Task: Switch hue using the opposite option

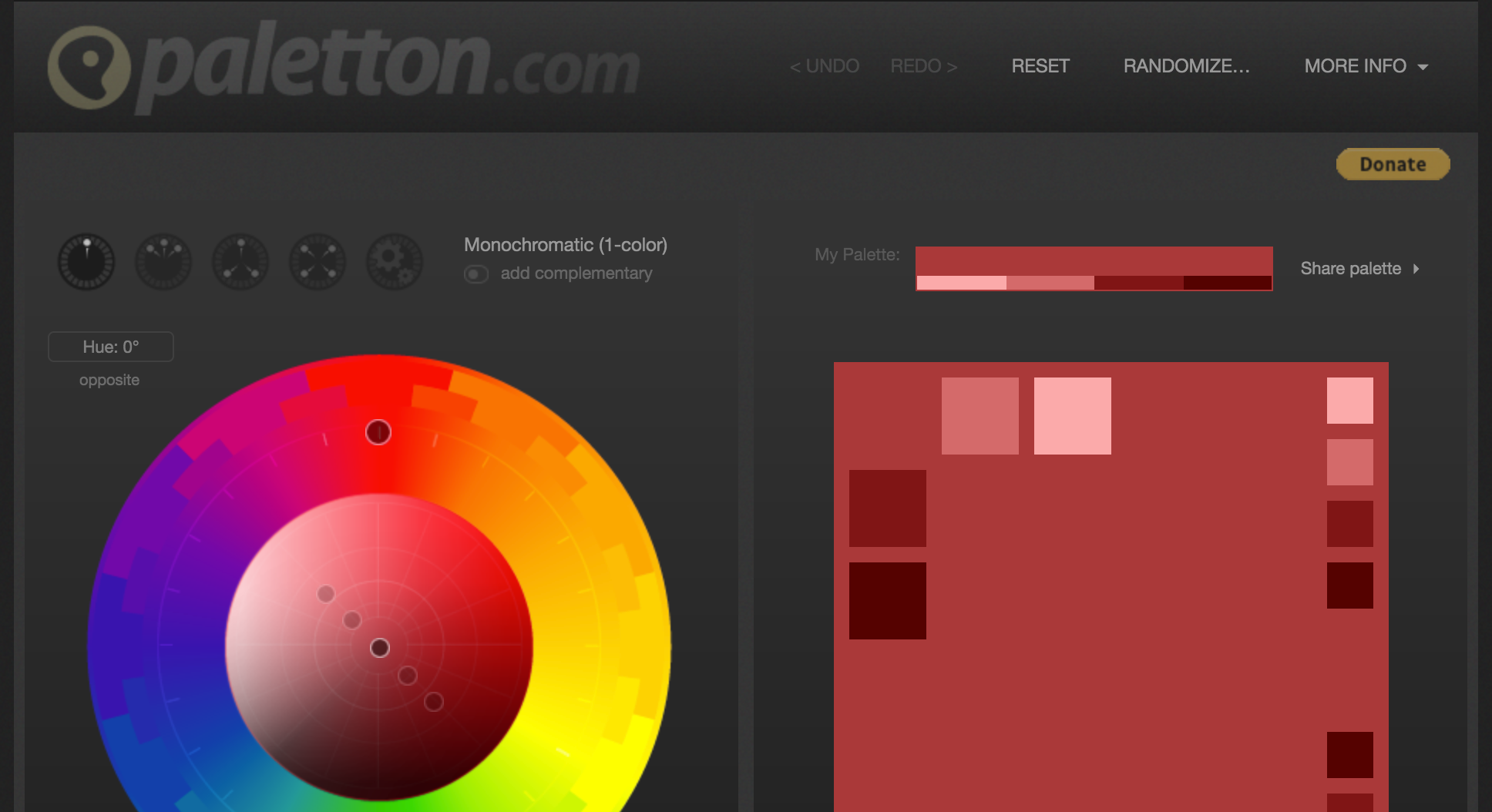Action: (x=109, y=379)
